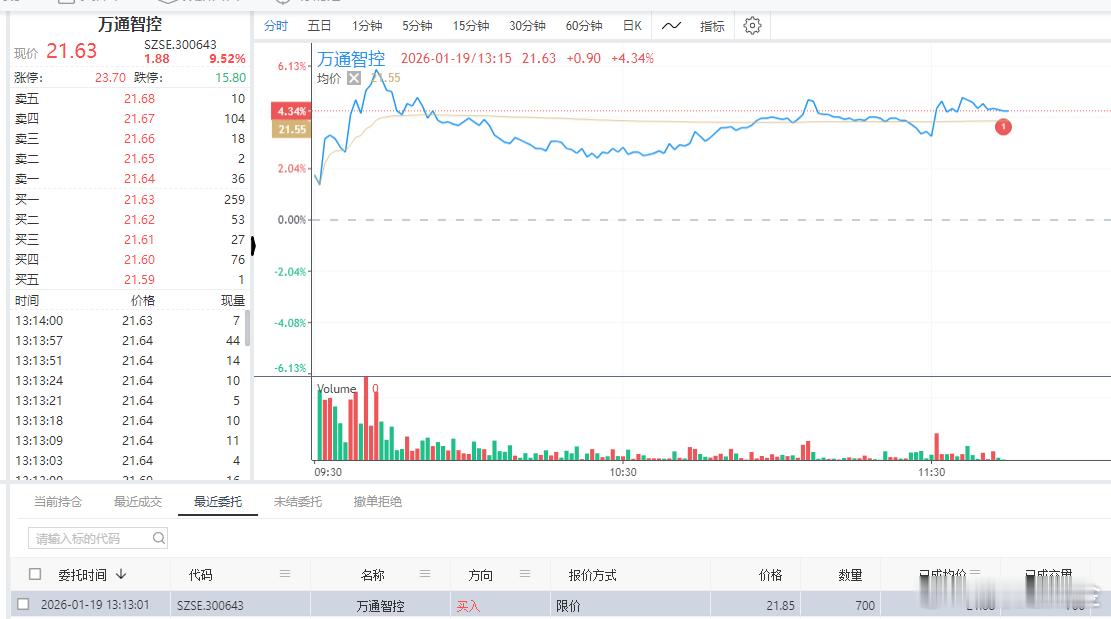Click the order quantity 700 cell

[864, 606]
